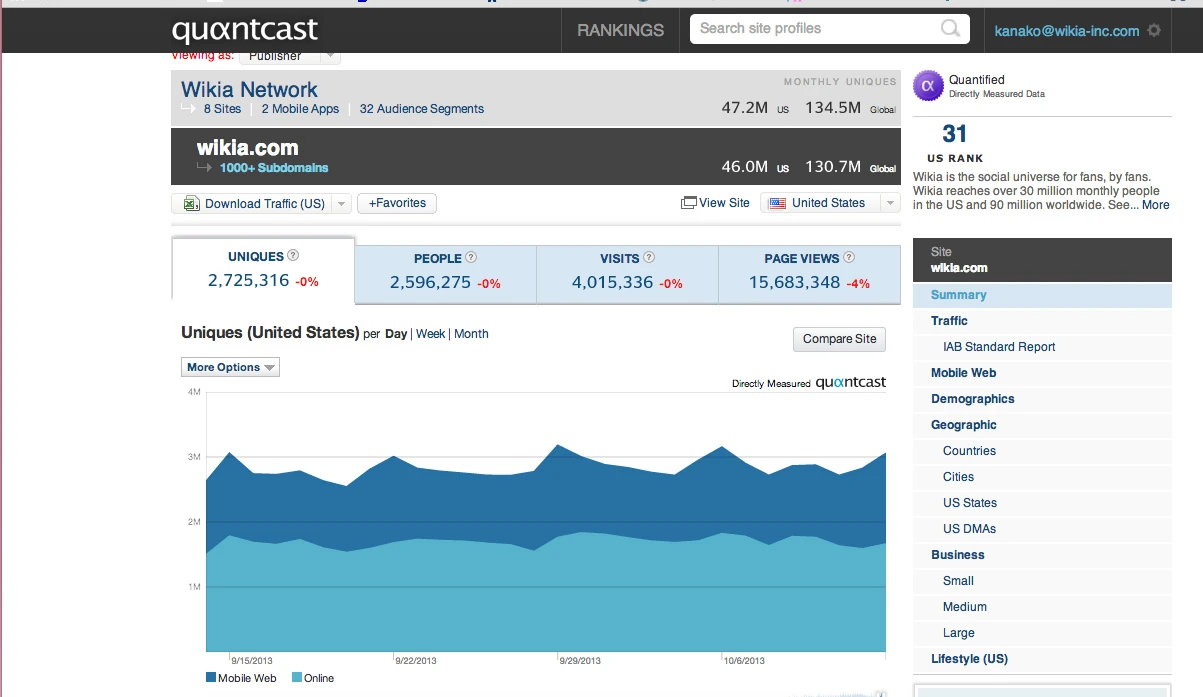Open the 32 Audience Segments link
Screen dimensions: 1203x697
point(421,109)
